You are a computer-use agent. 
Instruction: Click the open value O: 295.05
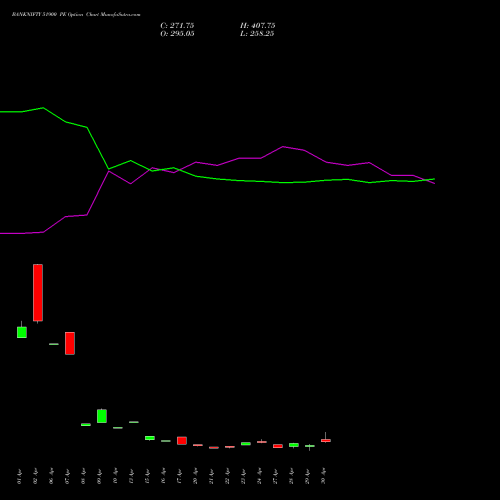tap(177, 34)
